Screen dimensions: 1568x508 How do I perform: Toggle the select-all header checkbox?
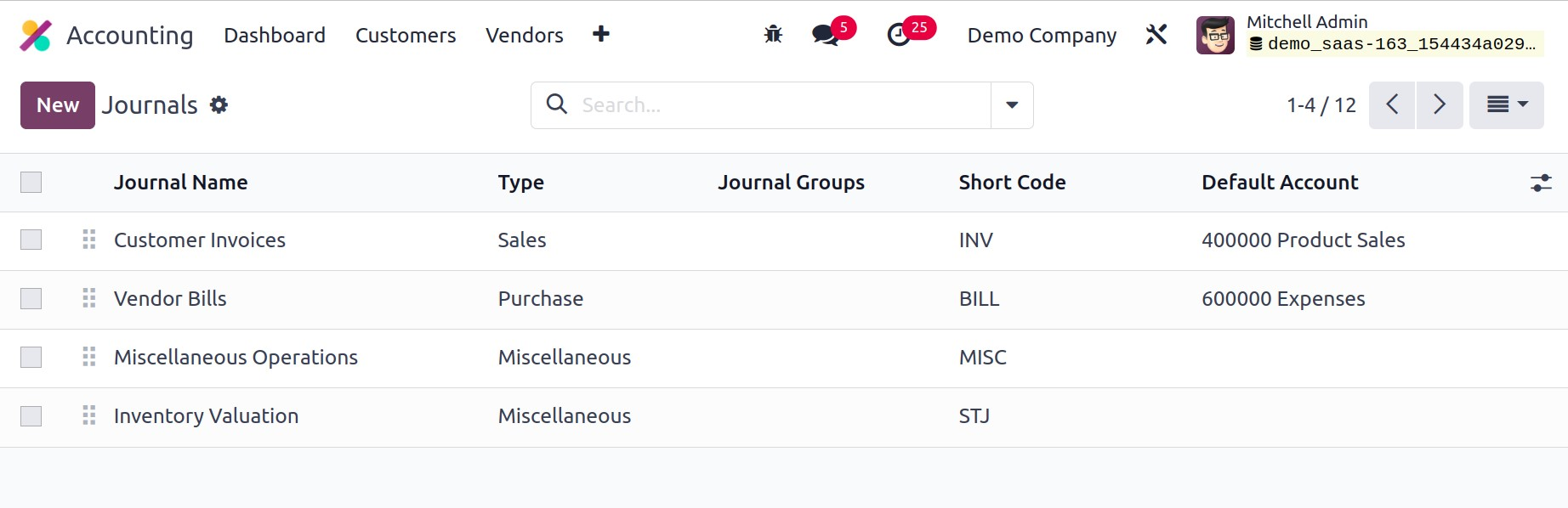[31, 183]
